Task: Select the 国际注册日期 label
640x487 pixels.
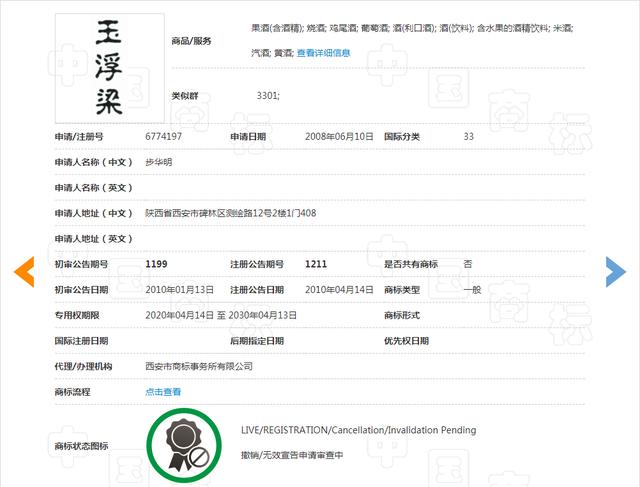Action: pyautogui.click(x=81, y=341)
